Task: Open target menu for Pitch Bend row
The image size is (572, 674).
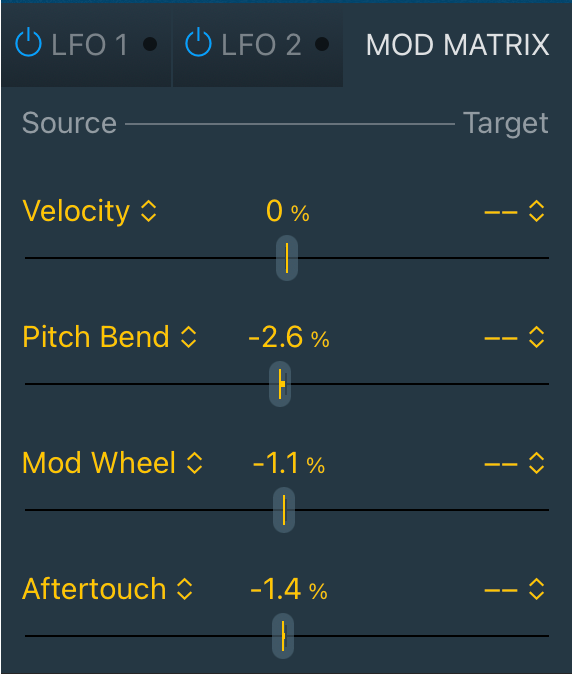Action: point(514,337)
